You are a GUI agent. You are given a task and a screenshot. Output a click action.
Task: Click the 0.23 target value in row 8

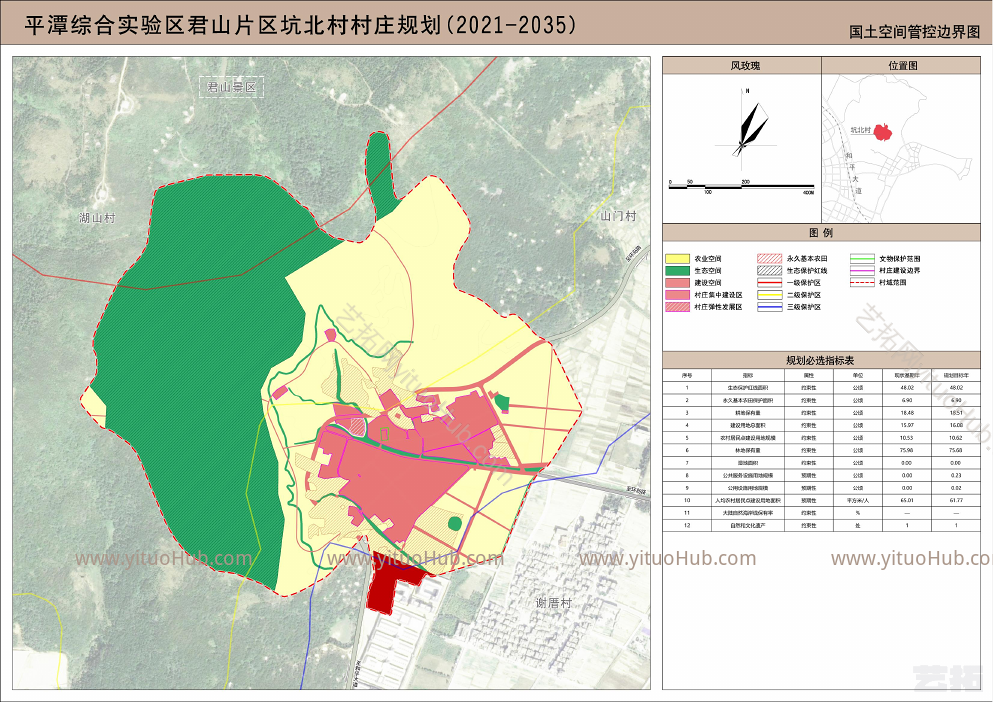tap(956, 475)
